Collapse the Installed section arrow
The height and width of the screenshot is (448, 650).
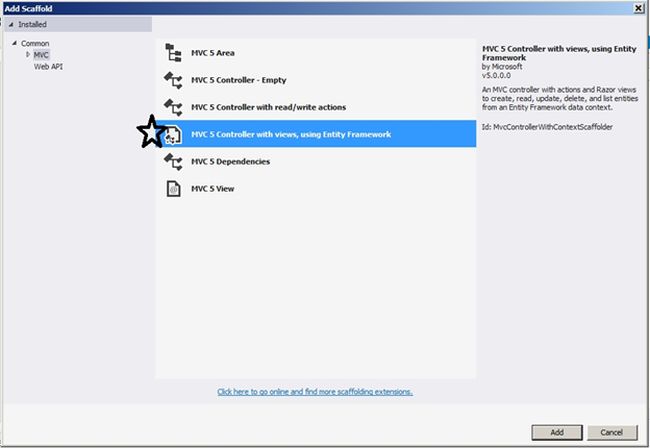click(11, 24)
